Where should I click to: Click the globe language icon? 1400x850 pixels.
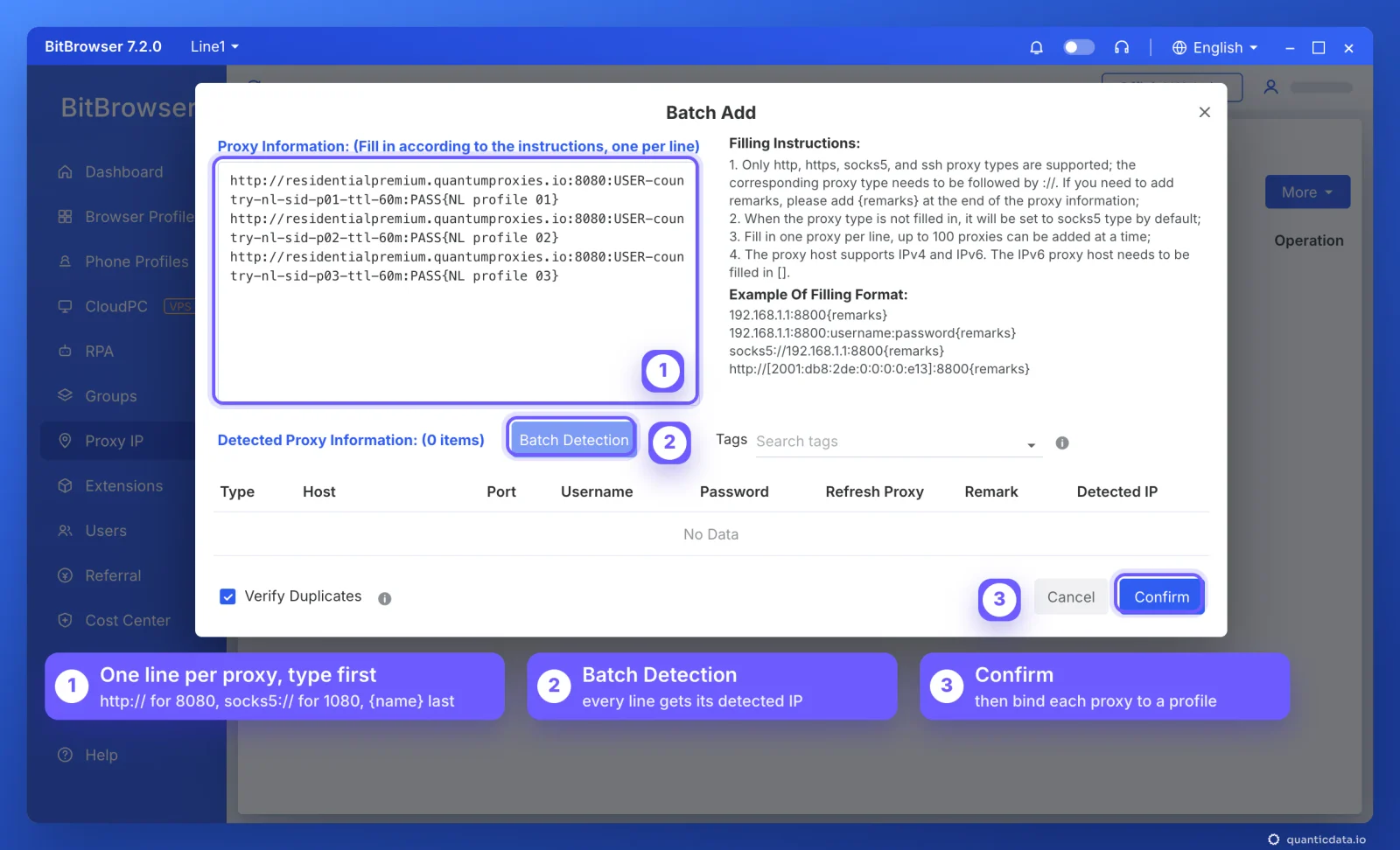1179,47
